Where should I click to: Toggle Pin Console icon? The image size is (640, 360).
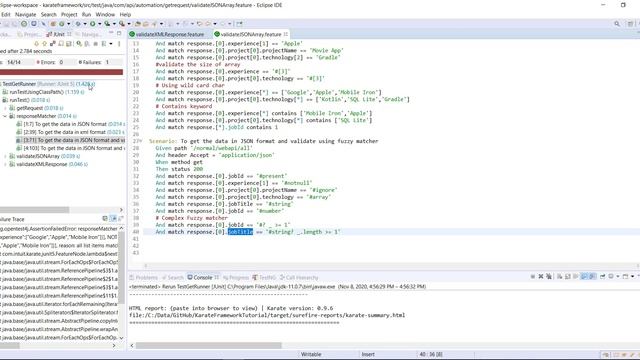coord(602,276)
